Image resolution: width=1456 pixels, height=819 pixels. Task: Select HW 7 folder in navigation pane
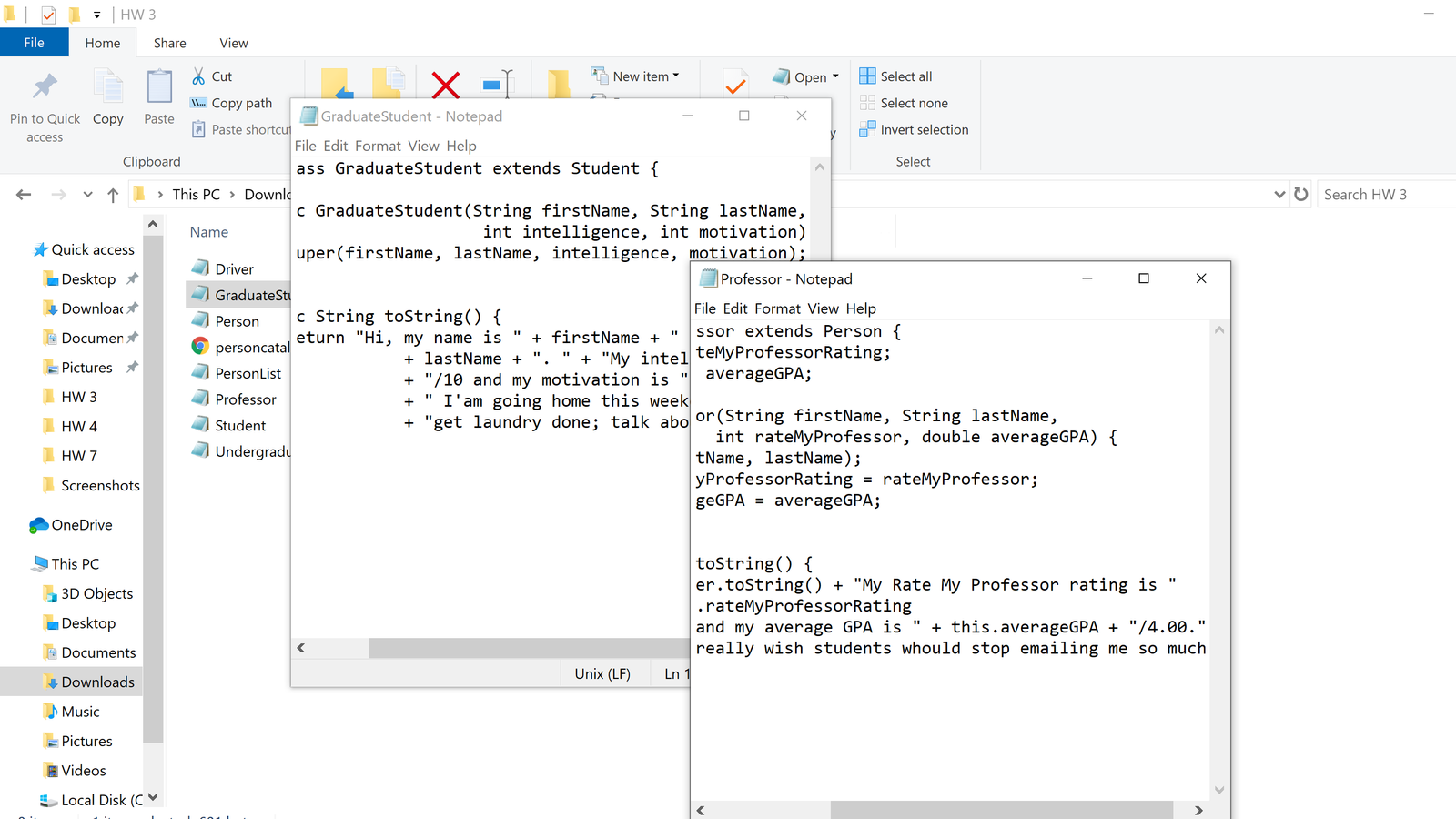pos(79,456)
